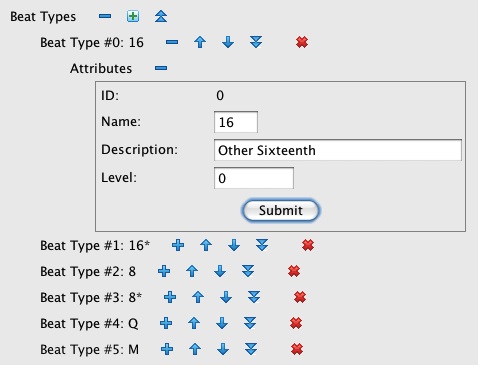This screenshot has height=365, width=478.
Task: Expand Beat Type #1: 16*
Action: [178, 245]
